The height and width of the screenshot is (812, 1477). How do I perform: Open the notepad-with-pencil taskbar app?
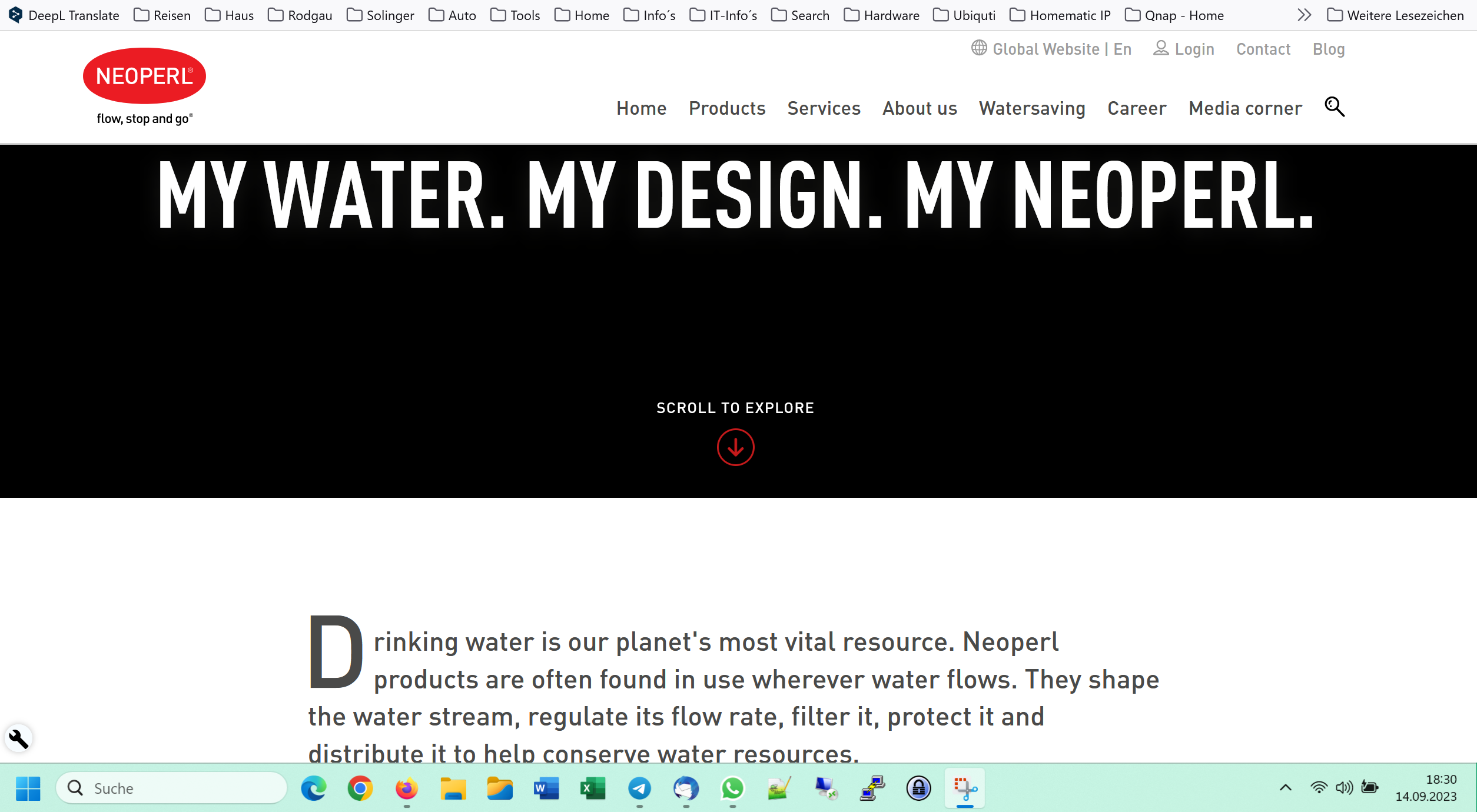pyautogui.click(x=779, y=788)
